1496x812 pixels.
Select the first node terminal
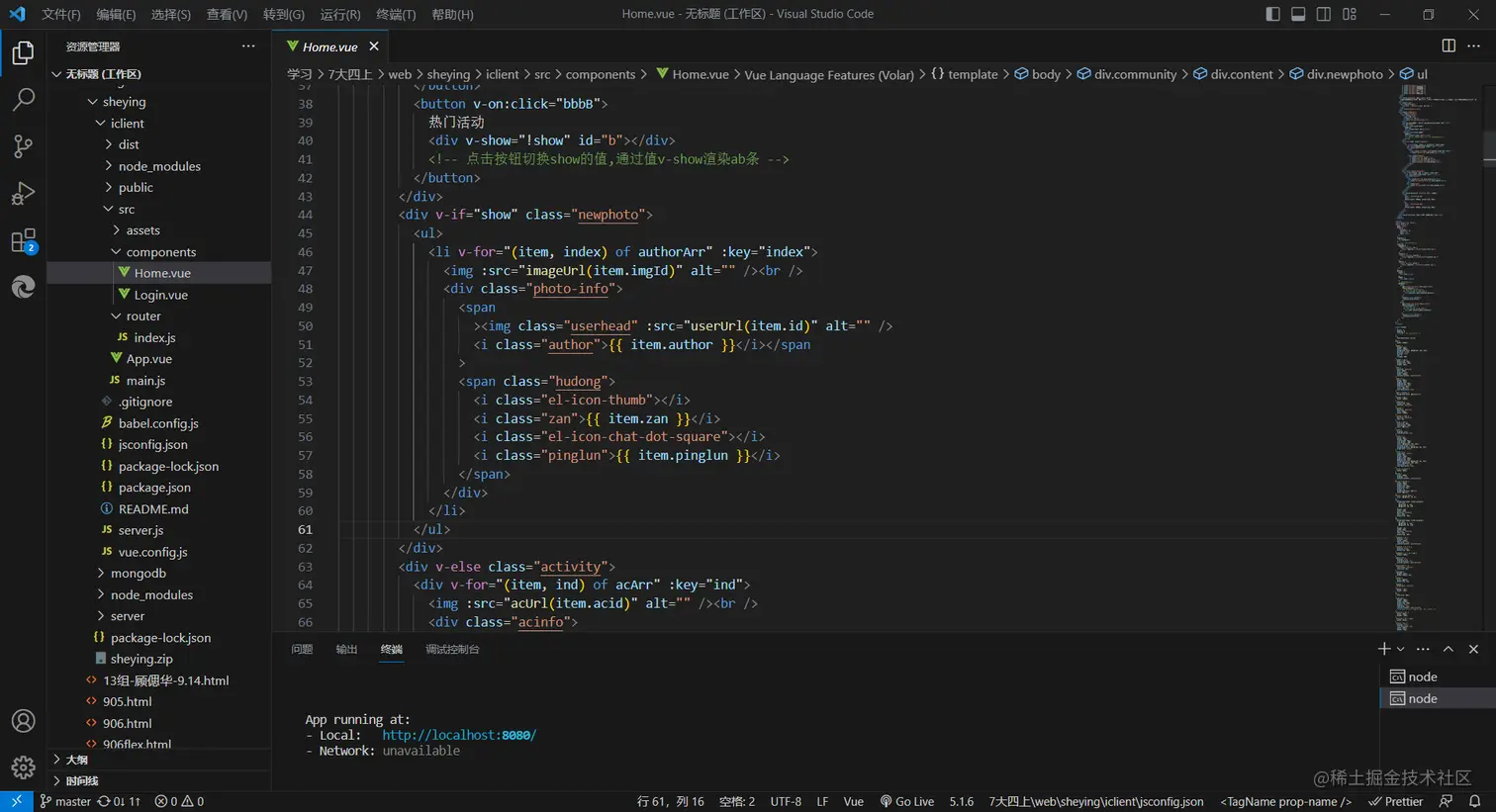(1438, 677)
